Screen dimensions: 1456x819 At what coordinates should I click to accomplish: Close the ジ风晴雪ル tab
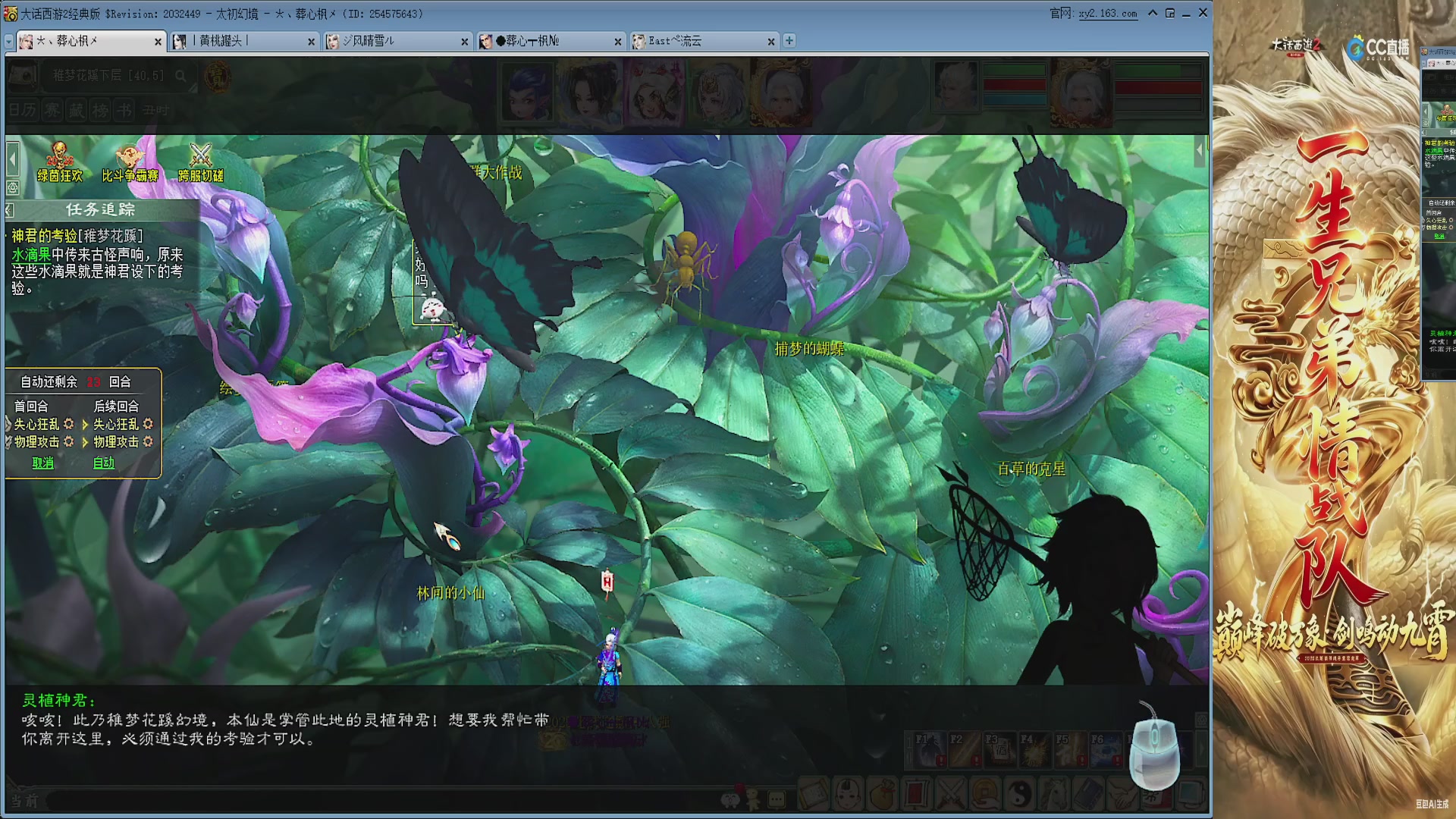click(465, 42)
